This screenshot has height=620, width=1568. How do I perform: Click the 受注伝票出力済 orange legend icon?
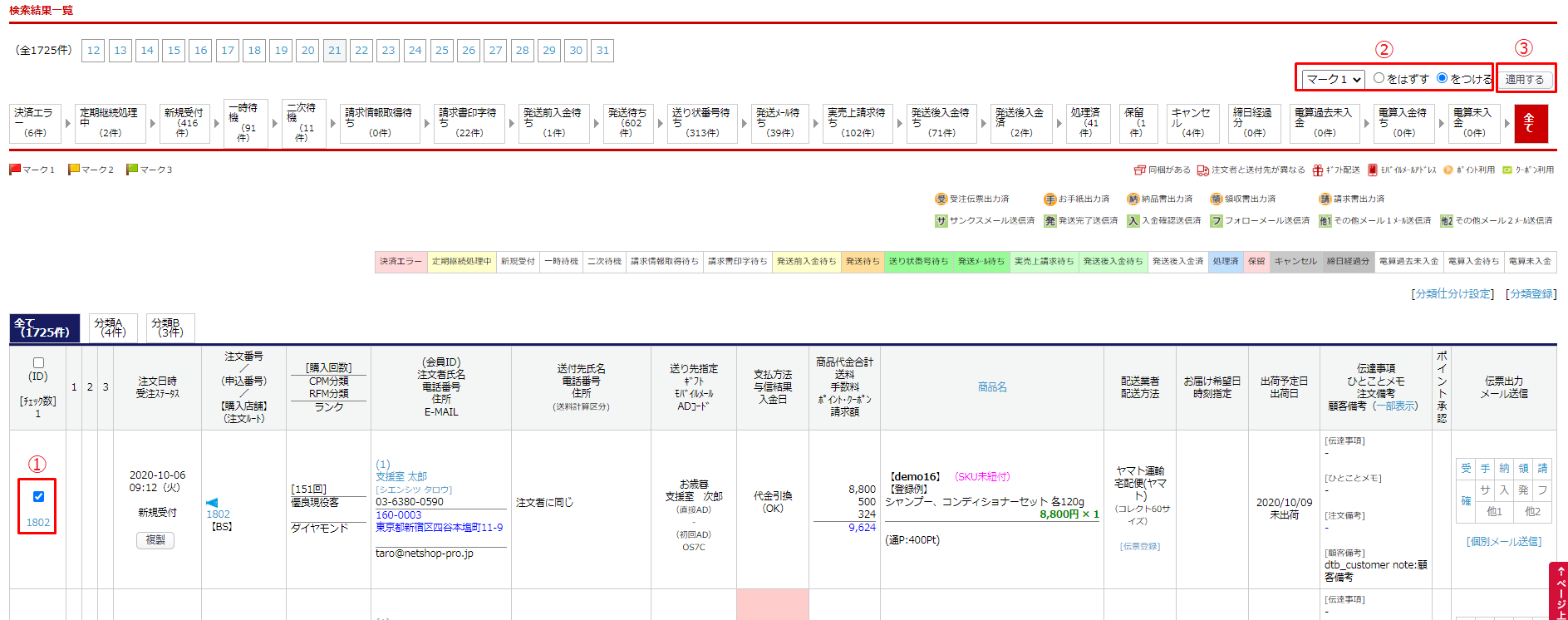click(941, 199)
